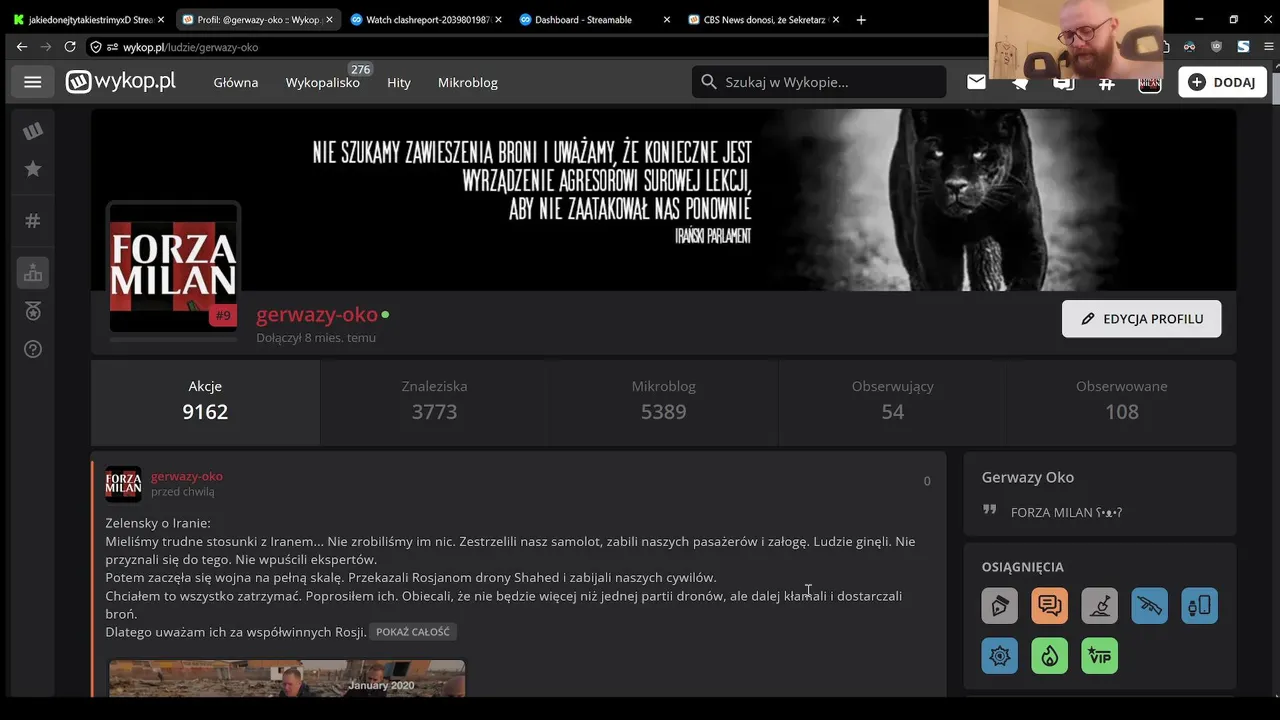1280x720 pixels.
Task: Click the orange comments achievement badge
Action: point(1049,606)
